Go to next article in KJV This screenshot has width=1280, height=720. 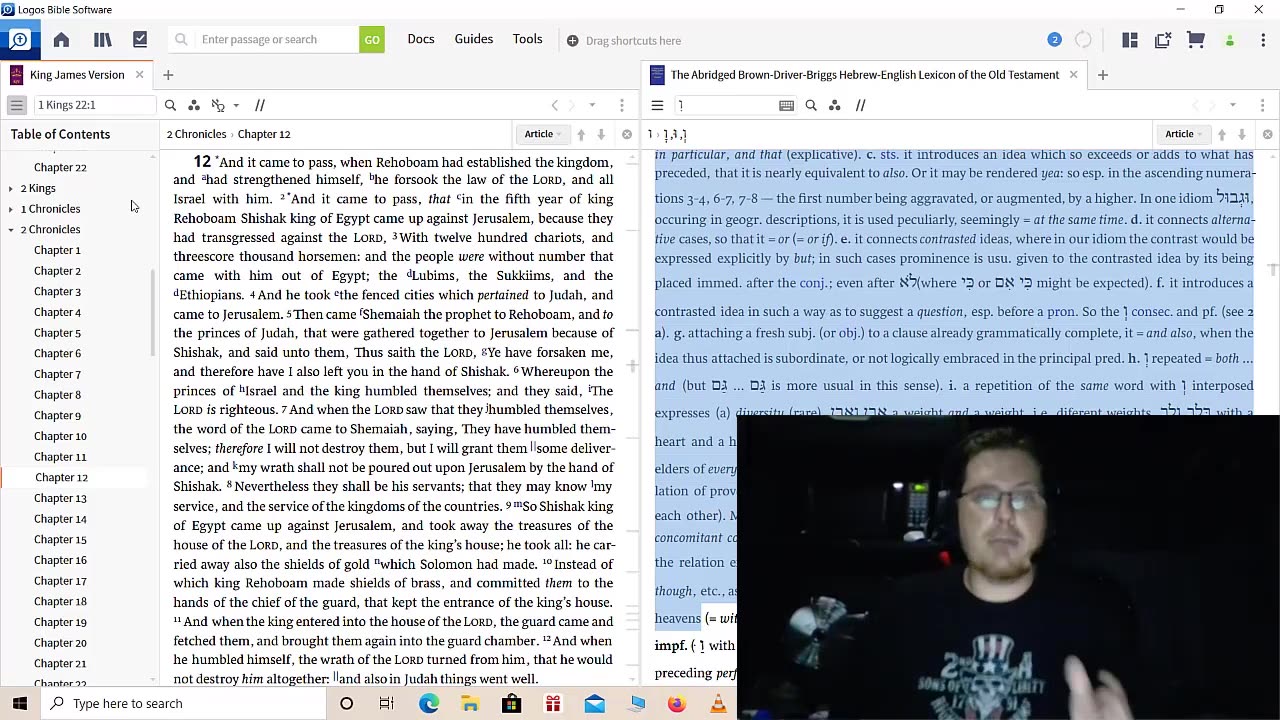[x=601, y=134]
